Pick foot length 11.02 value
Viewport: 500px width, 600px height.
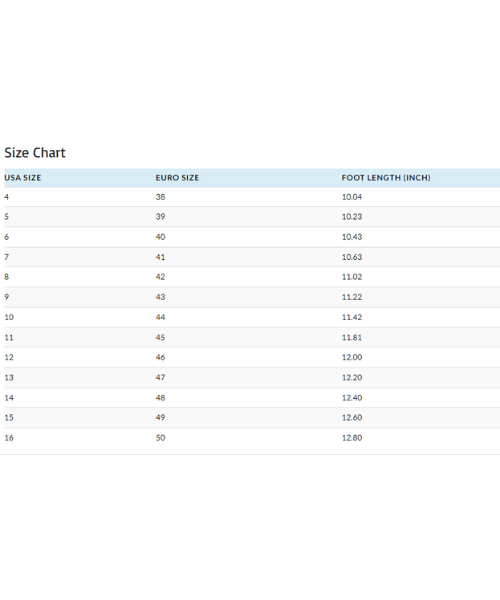(x=352, y=277)
